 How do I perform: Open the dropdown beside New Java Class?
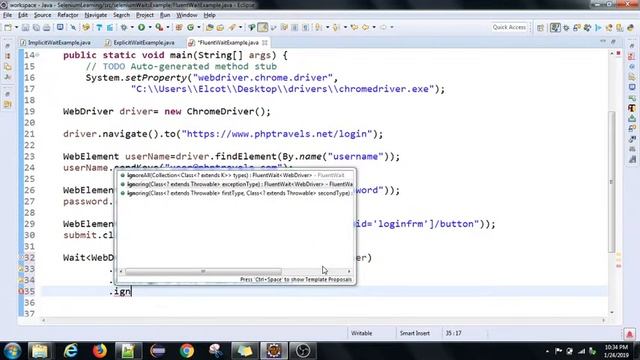[199, 27]
